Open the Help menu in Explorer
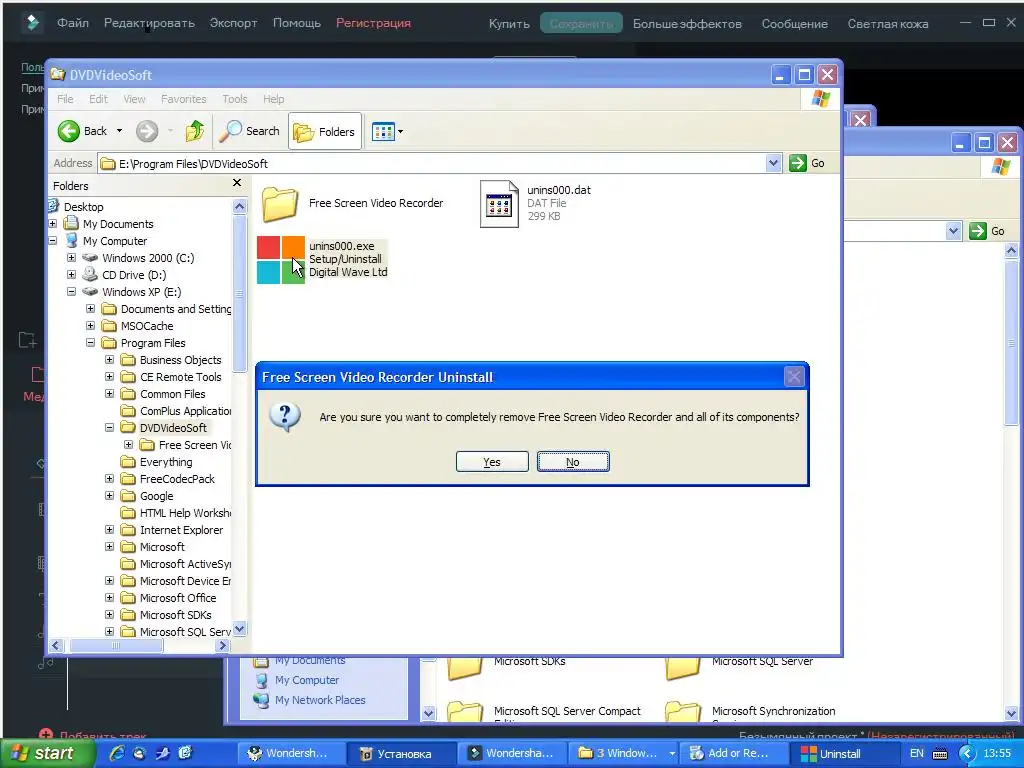Screen dimensions: 1024x768 274,99
